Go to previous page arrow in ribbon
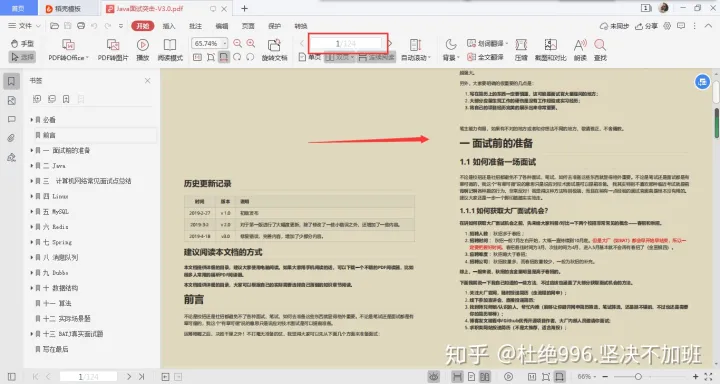Image resolution: width=720 pixels, height=384 pixels. pyautogui.click(x=302, y=44)
